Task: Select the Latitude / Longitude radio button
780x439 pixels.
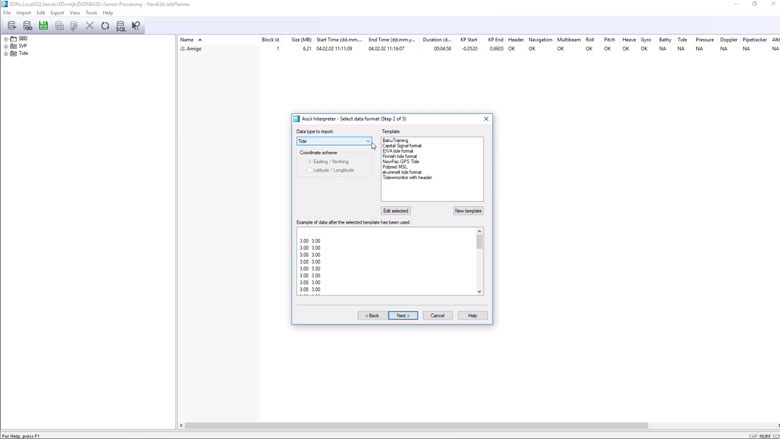Action: pos(310,170)
